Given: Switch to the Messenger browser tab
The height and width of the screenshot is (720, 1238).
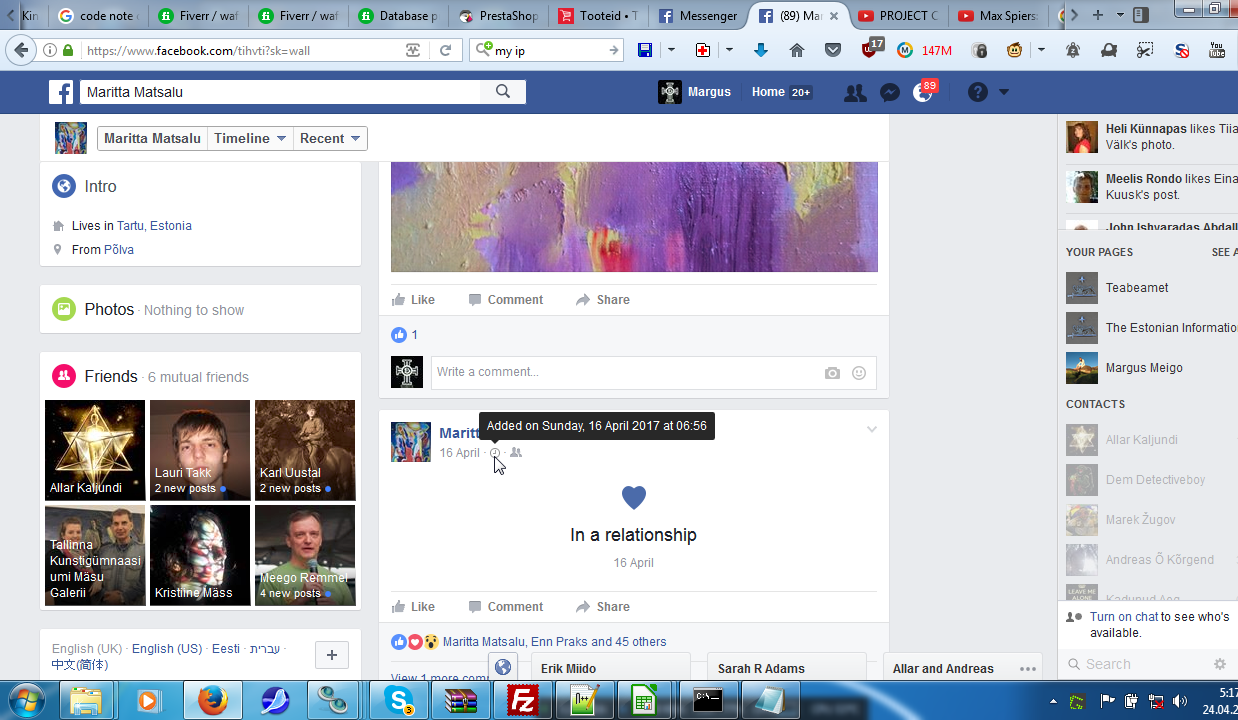Looking at the screenshot, I should coord(699,16).
